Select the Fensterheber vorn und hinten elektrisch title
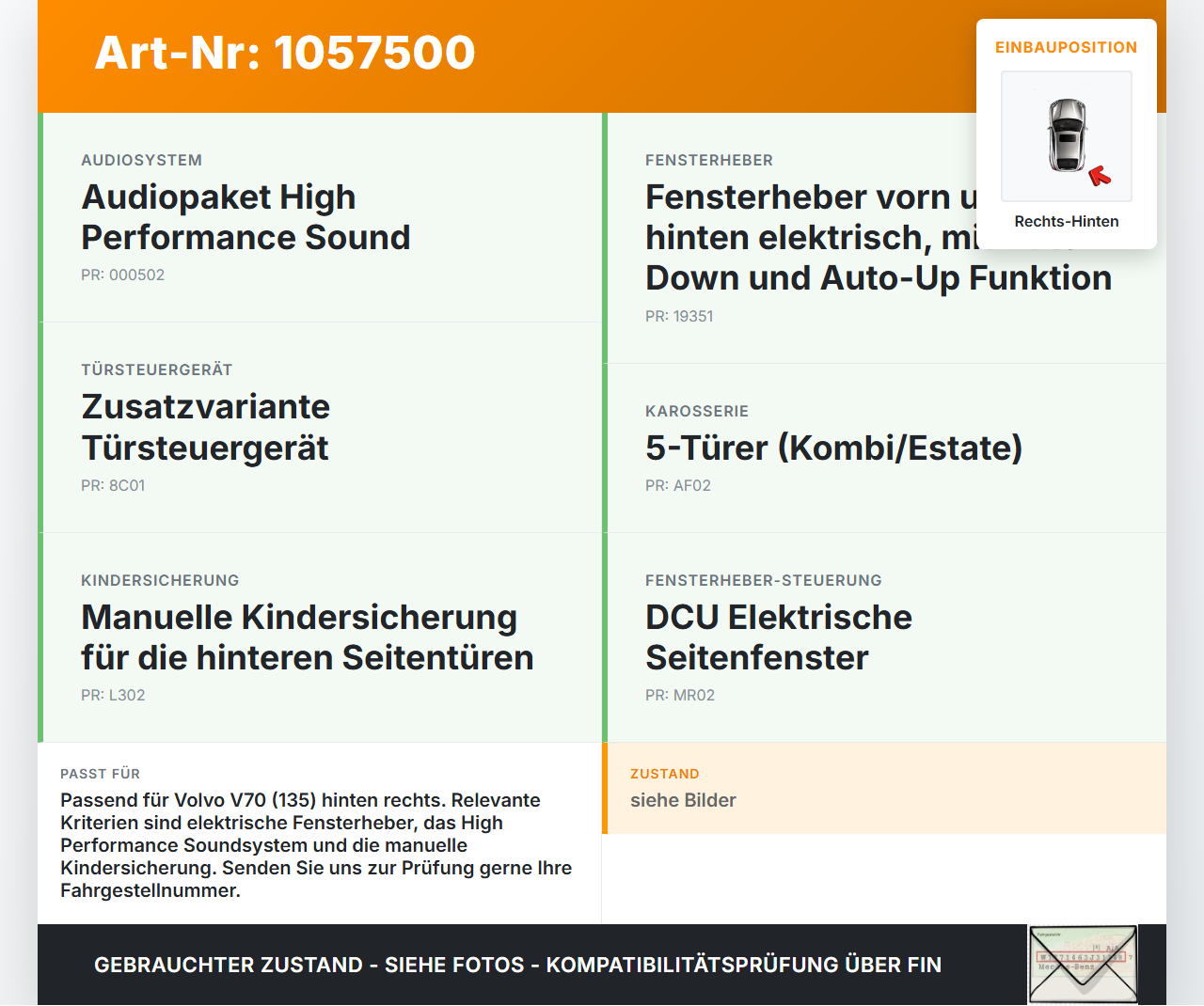Viewport: 1204px width, 1006px height. (879, 237)
